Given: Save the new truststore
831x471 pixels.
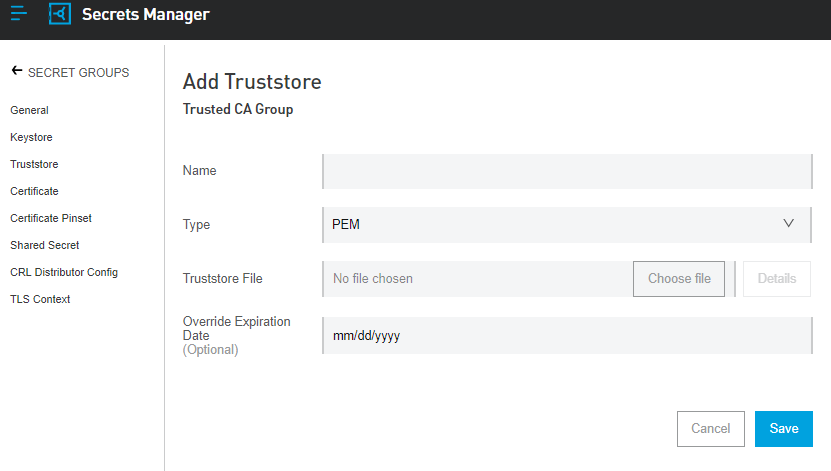Looking at the screenshot, I should [x=783, y=428].
